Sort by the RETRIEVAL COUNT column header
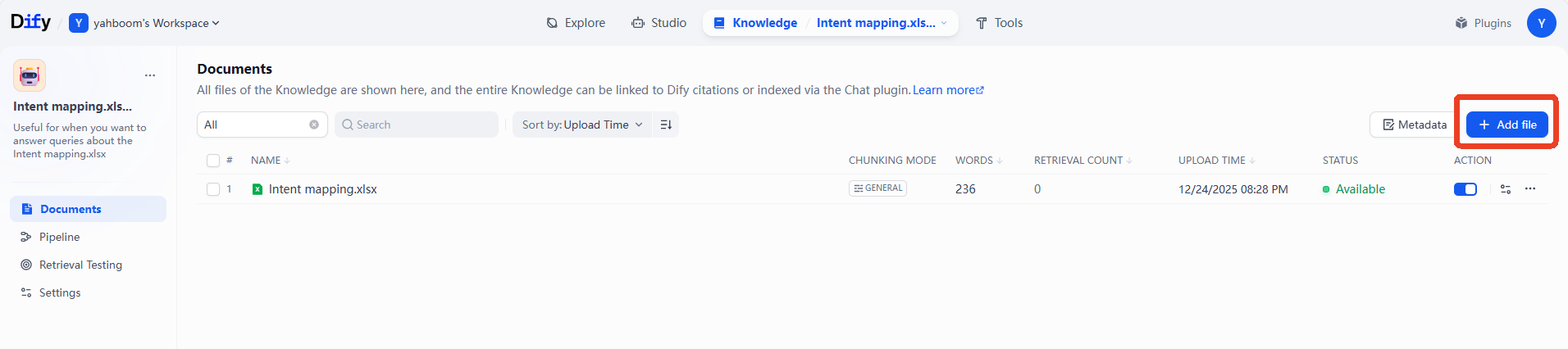This screenshot has width=1568, height=349. pyautogui.click(x=1083, y=161)
